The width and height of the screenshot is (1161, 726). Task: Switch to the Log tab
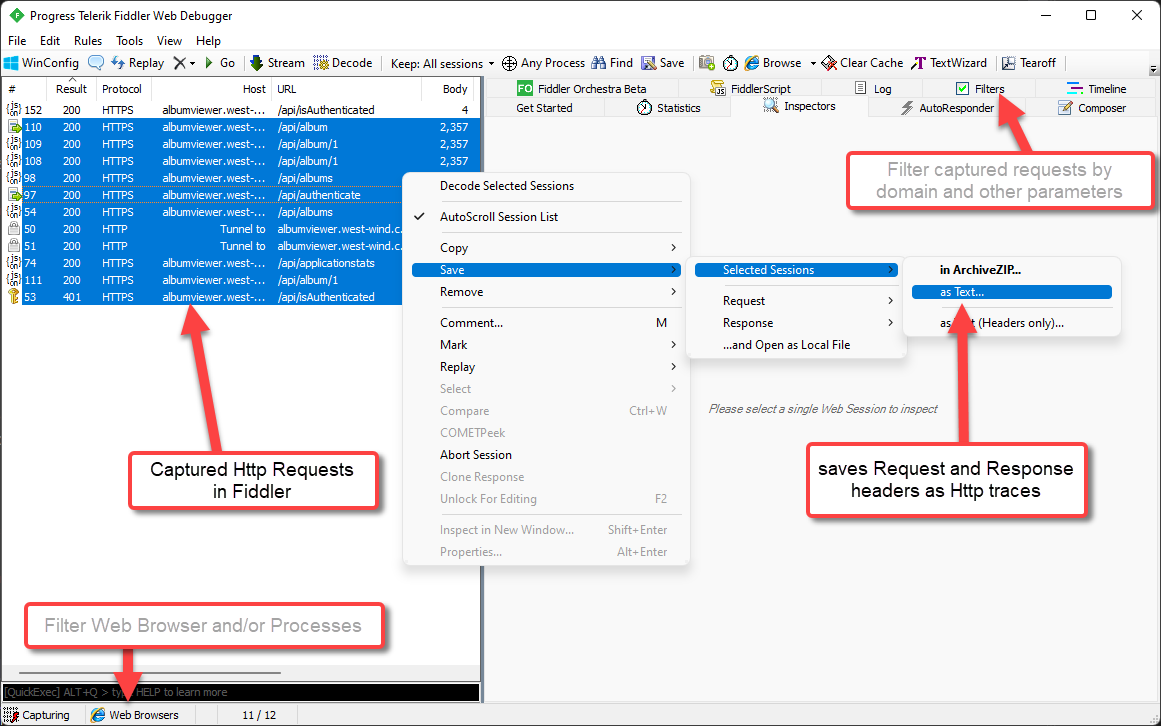pos(874,89)
